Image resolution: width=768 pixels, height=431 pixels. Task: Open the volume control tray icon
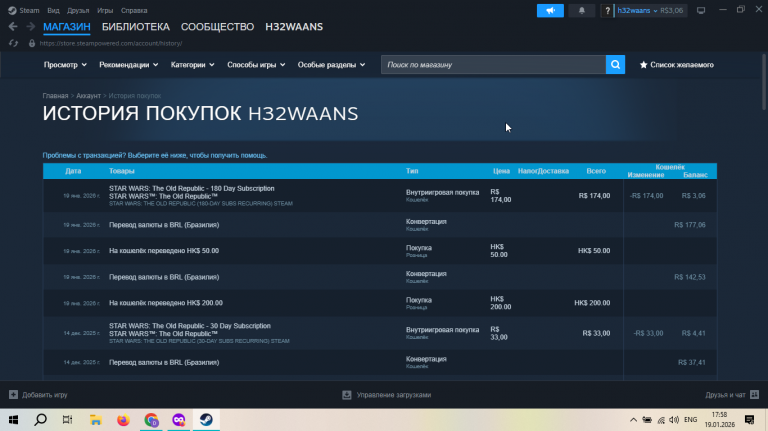[674, 420]
